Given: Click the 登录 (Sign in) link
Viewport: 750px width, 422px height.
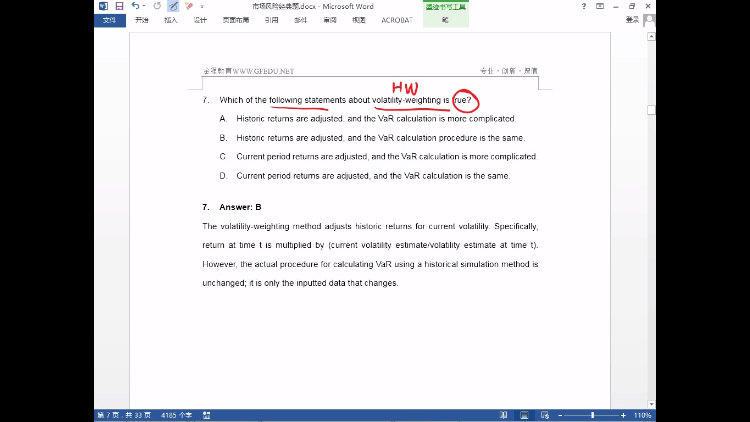Looking at the screenshot, I should 632,20.
